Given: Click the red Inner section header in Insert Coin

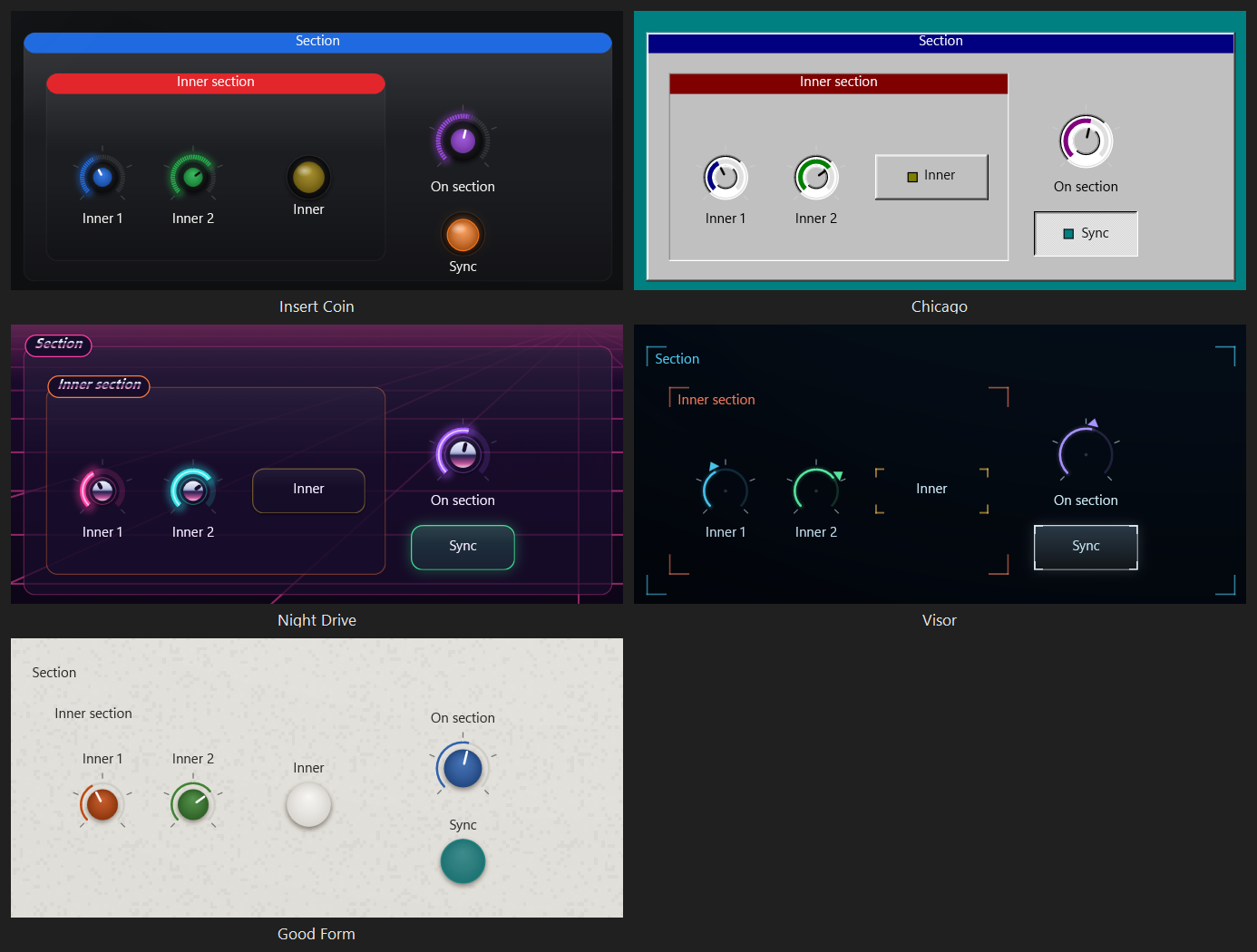Looking at the screenshot, I should [x=216, y=83].
